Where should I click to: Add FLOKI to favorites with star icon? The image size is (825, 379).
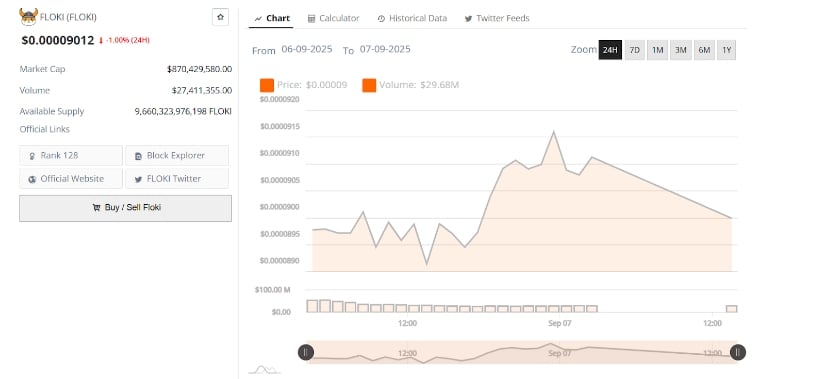(220, 17)
